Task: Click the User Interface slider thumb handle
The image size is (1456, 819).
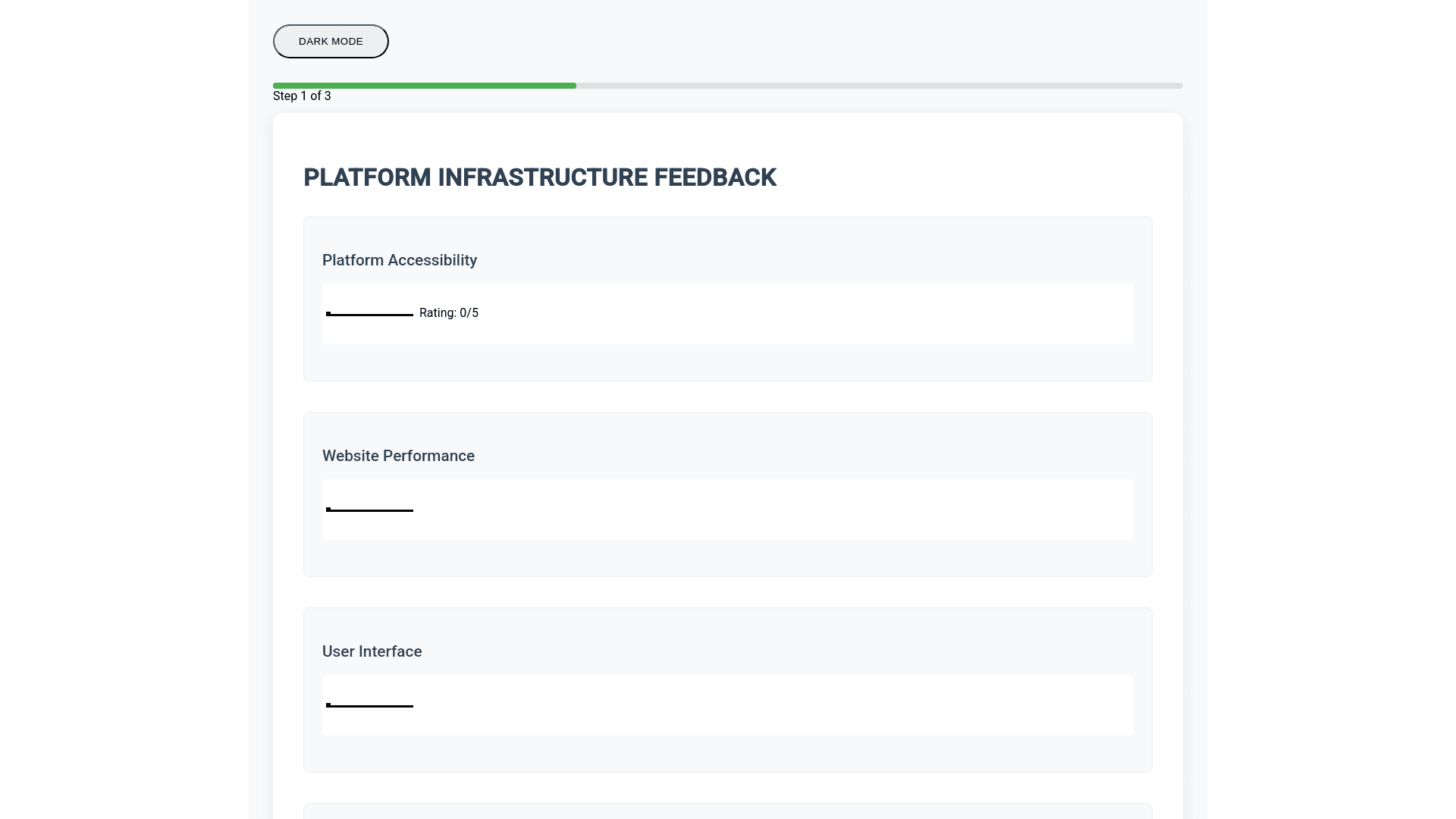Action: click(328, 704)
